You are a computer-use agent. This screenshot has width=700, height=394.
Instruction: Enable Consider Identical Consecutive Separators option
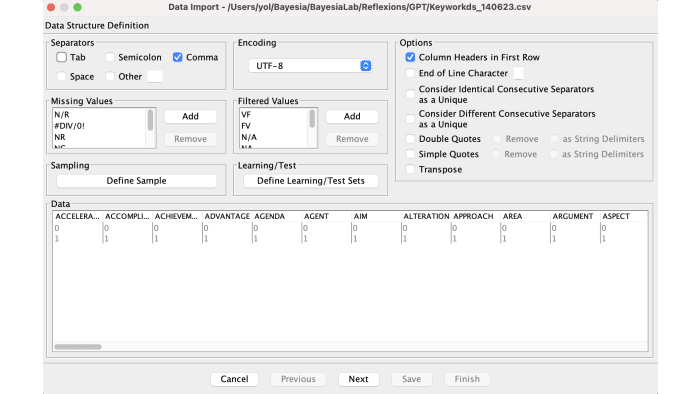(x=410, y=94)
